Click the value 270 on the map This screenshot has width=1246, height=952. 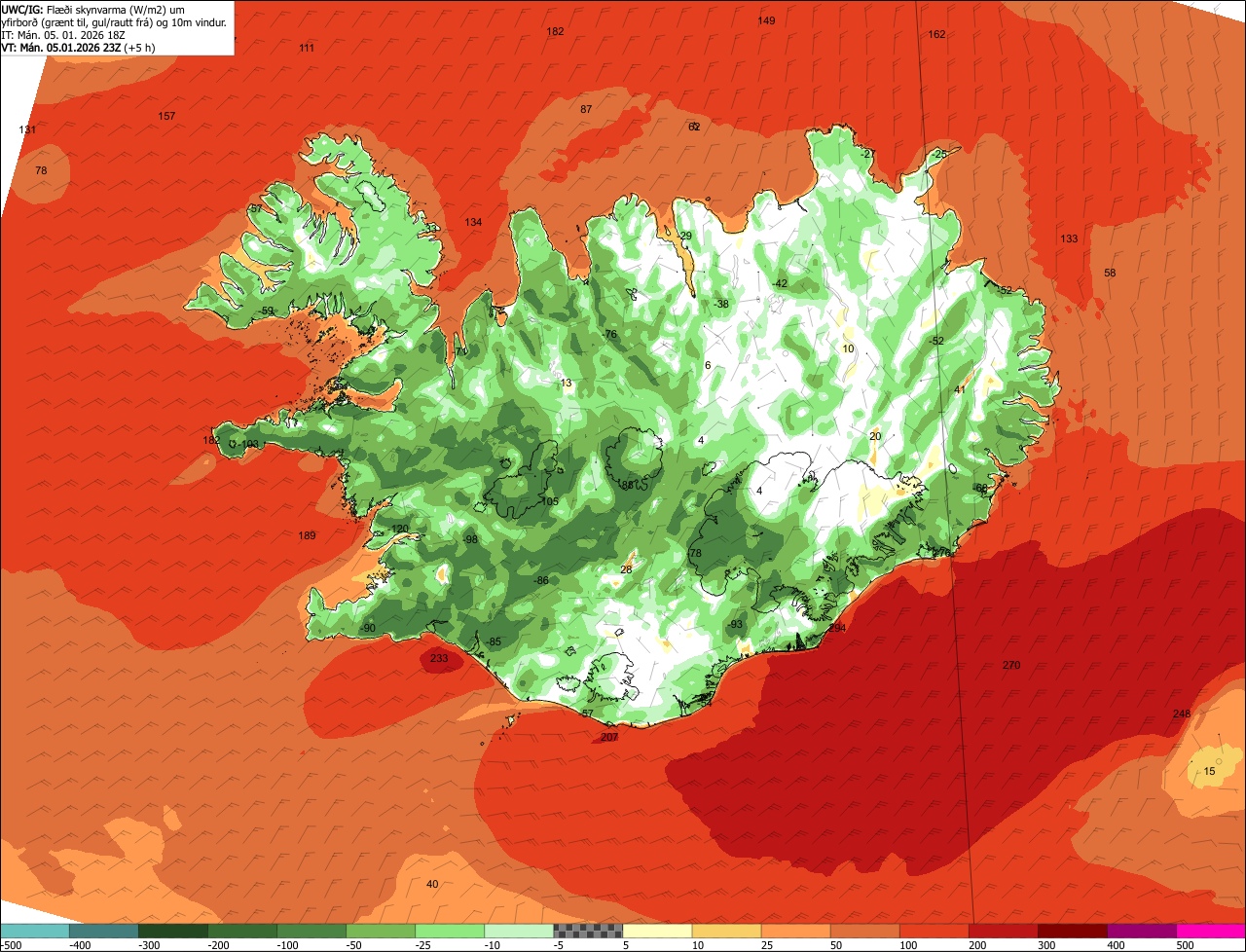click(x=1011, y=665)
